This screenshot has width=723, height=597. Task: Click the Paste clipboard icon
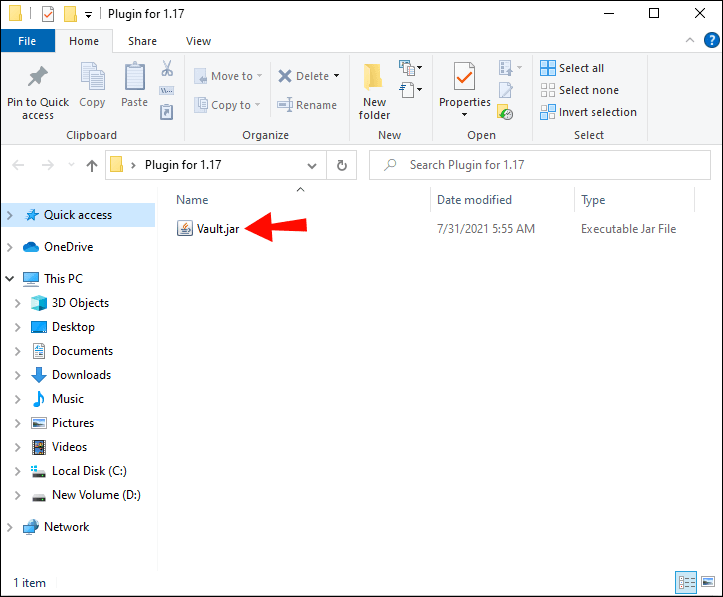point(135,76)
